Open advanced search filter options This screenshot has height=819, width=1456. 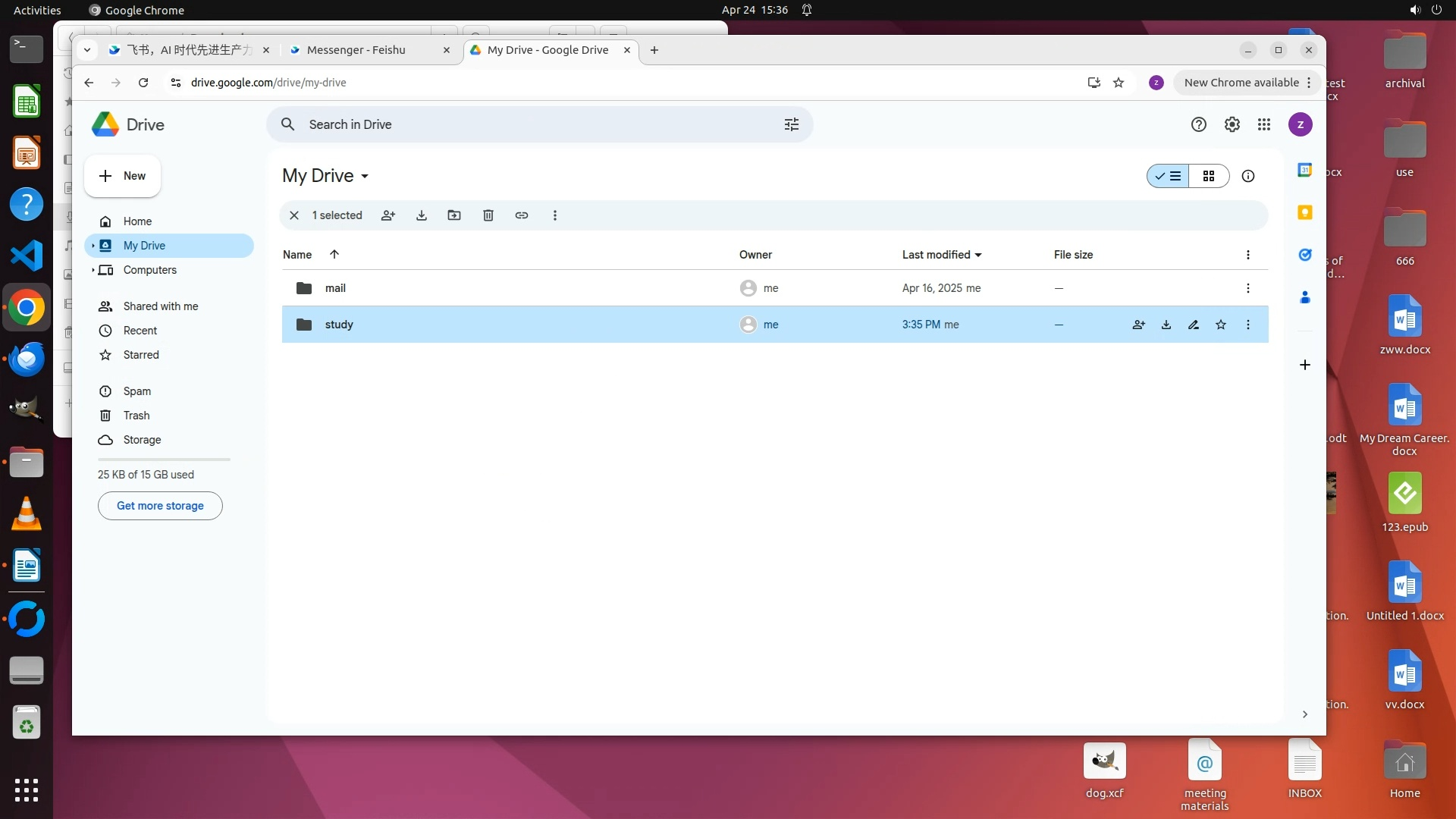click(x=792, y=124)
